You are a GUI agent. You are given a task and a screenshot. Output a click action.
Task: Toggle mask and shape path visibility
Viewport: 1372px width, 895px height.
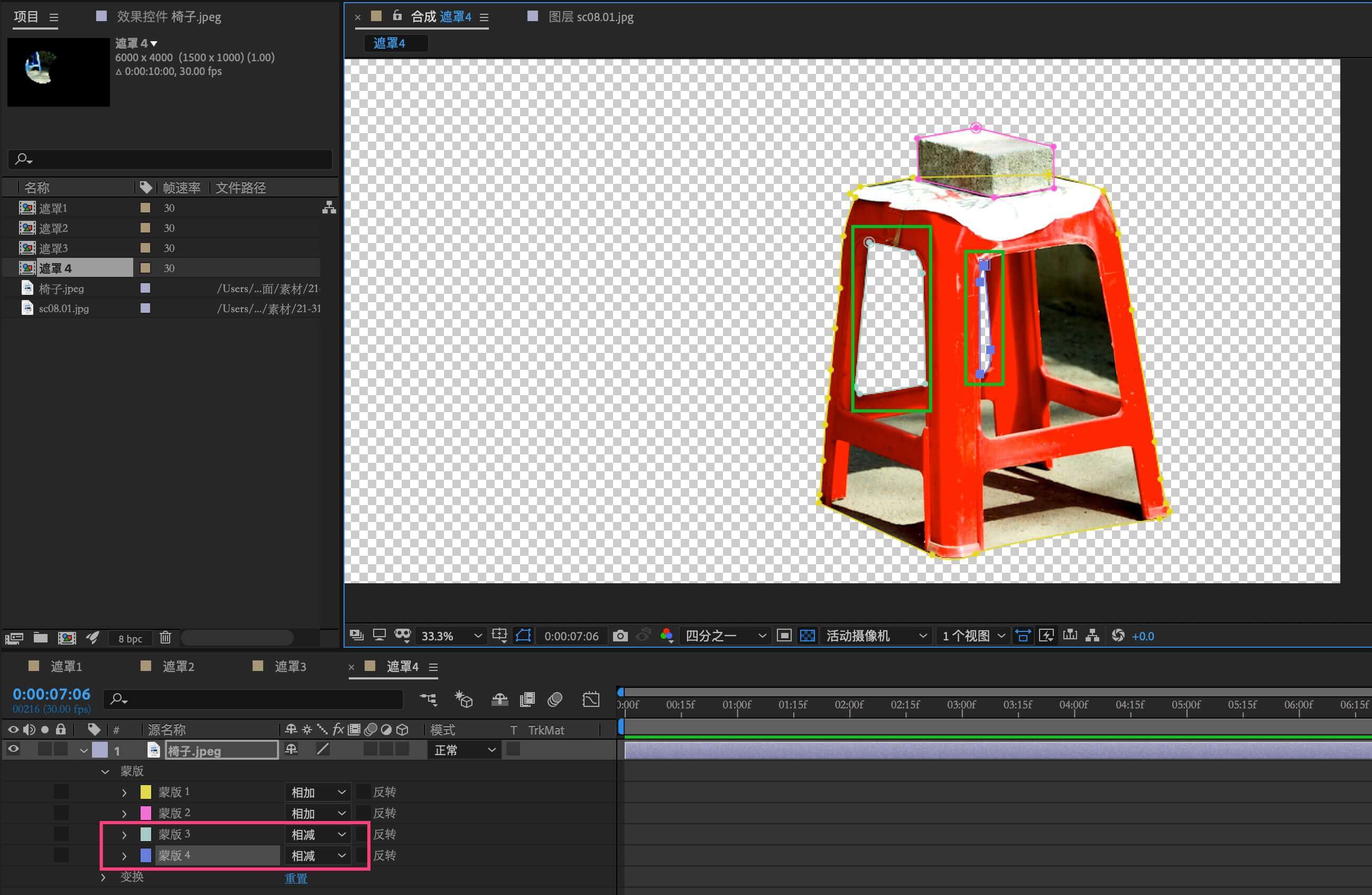(523, 636)
